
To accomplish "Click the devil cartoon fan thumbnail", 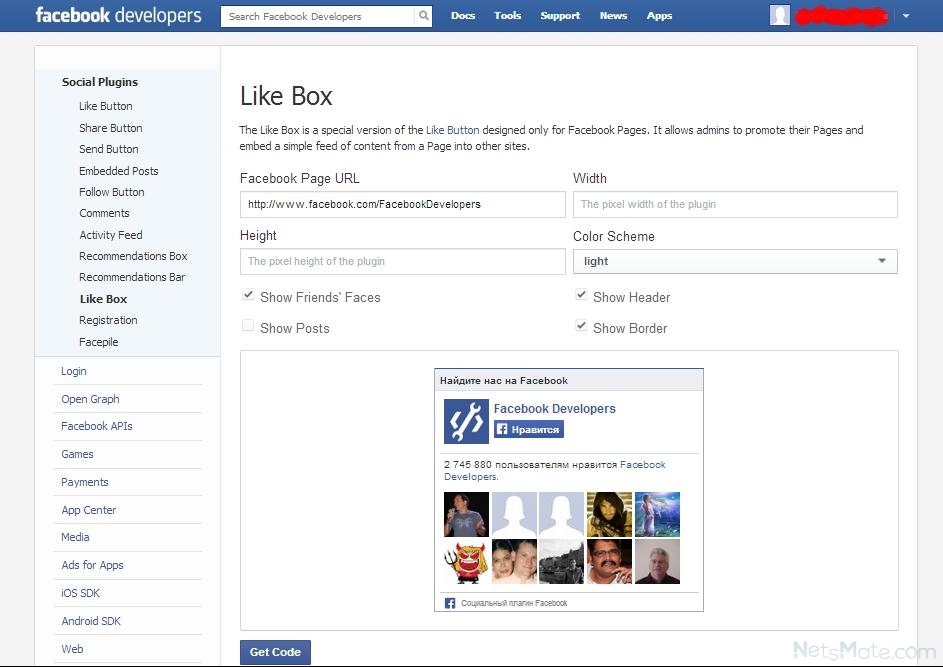I will 466,561.
